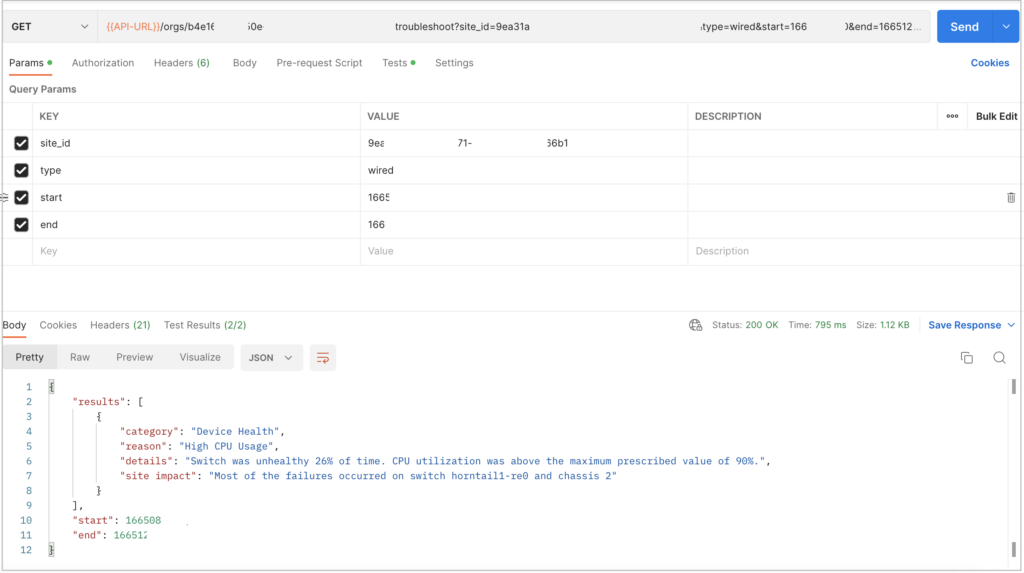The width and height of the screenshot is (1024, 573).
Task: Open the Pre-request Script tab
Action: click(319, 63)
